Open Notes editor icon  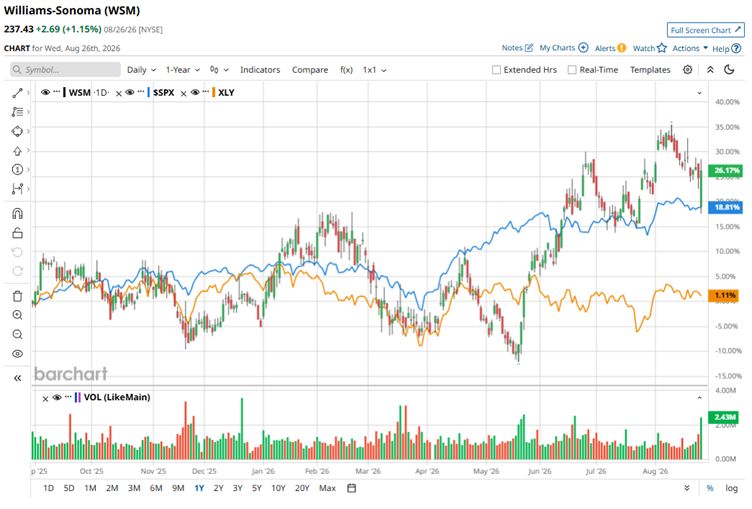pyautogui.click(x=529, y=47)
